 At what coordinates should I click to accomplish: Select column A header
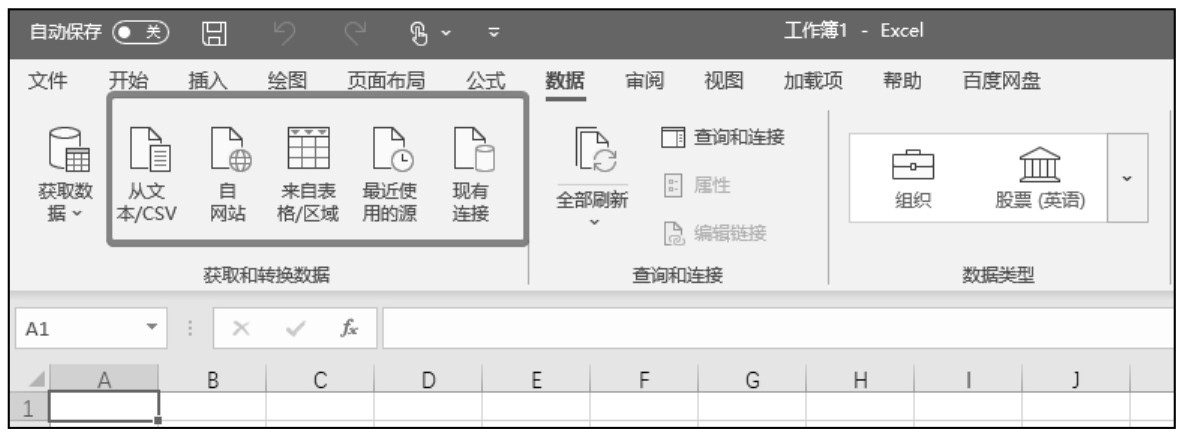click(104, 380)
